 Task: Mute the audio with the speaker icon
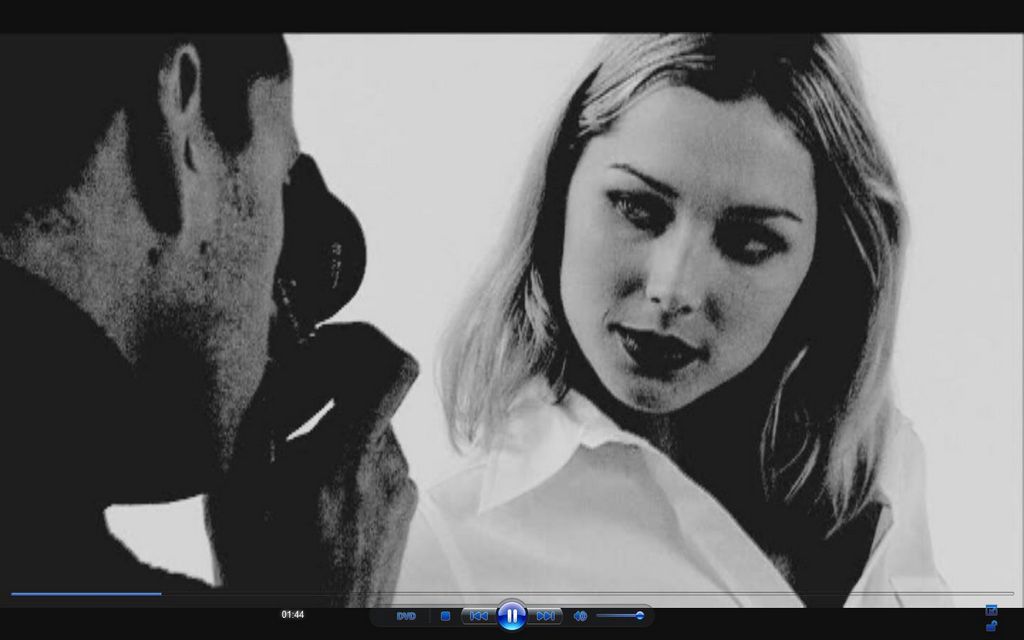580,616
